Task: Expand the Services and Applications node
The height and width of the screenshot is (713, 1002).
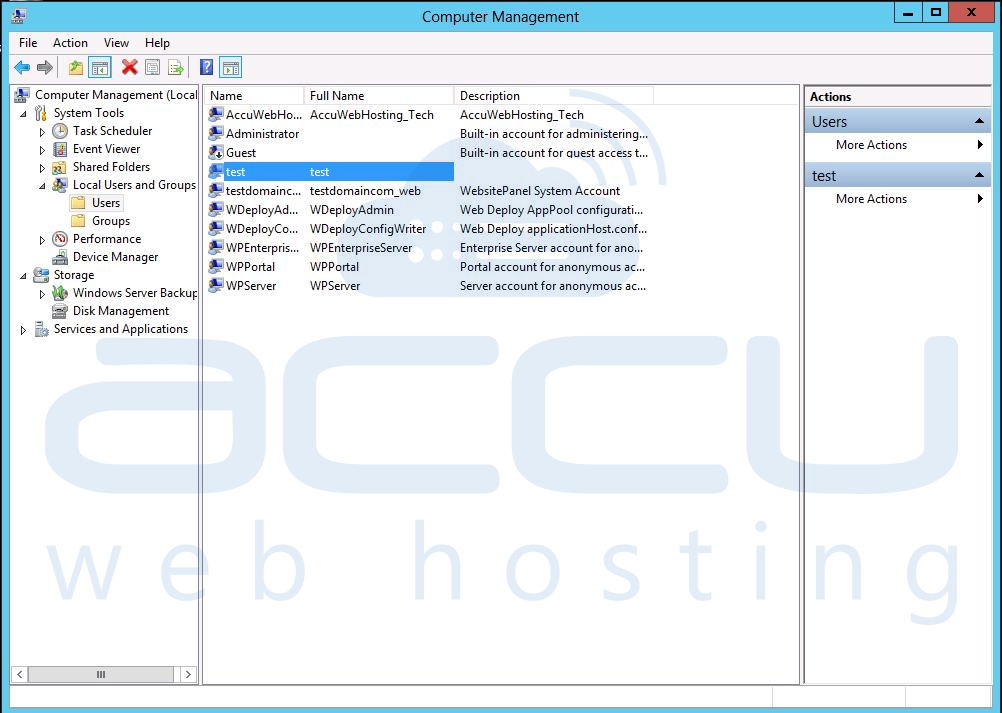Action: [x=24, y=330]
